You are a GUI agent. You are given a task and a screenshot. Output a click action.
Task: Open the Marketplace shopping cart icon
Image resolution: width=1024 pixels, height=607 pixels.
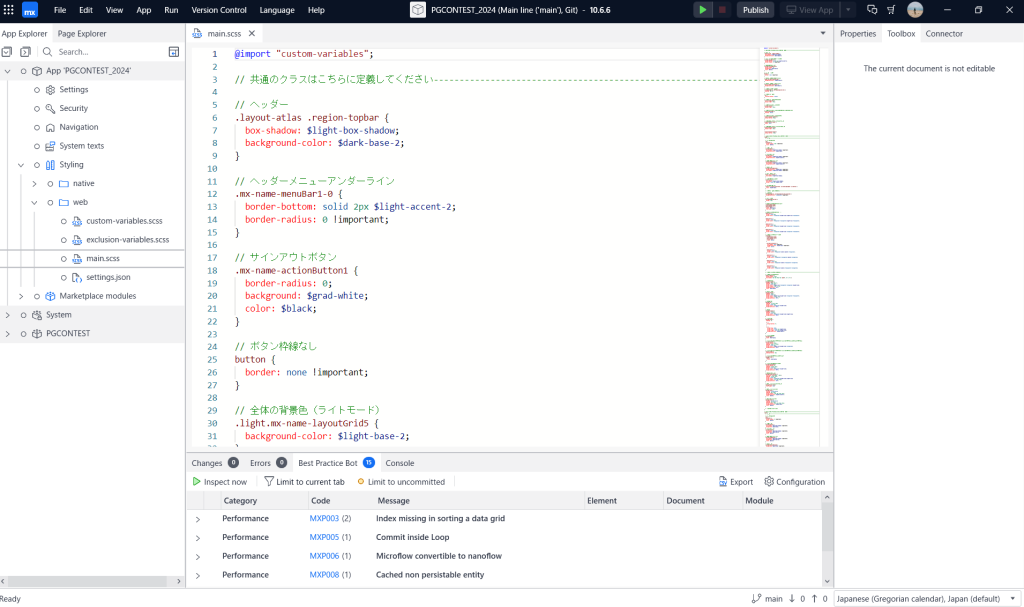point(892,10)
